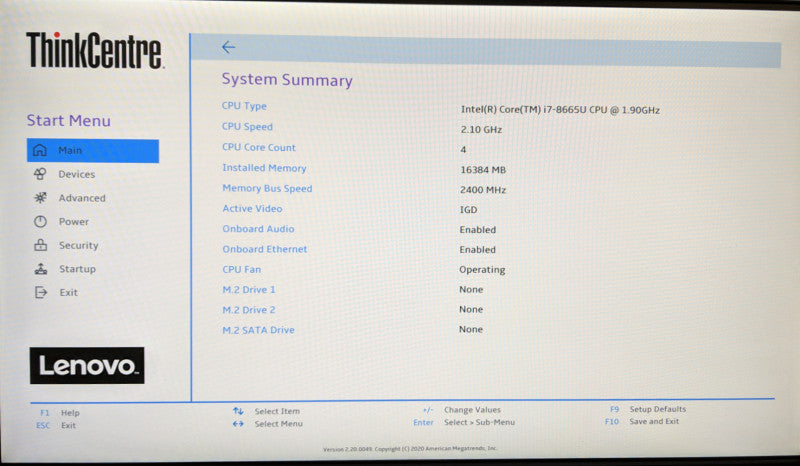
Task: Select the CPU Type label
Action: coord(244,106)
